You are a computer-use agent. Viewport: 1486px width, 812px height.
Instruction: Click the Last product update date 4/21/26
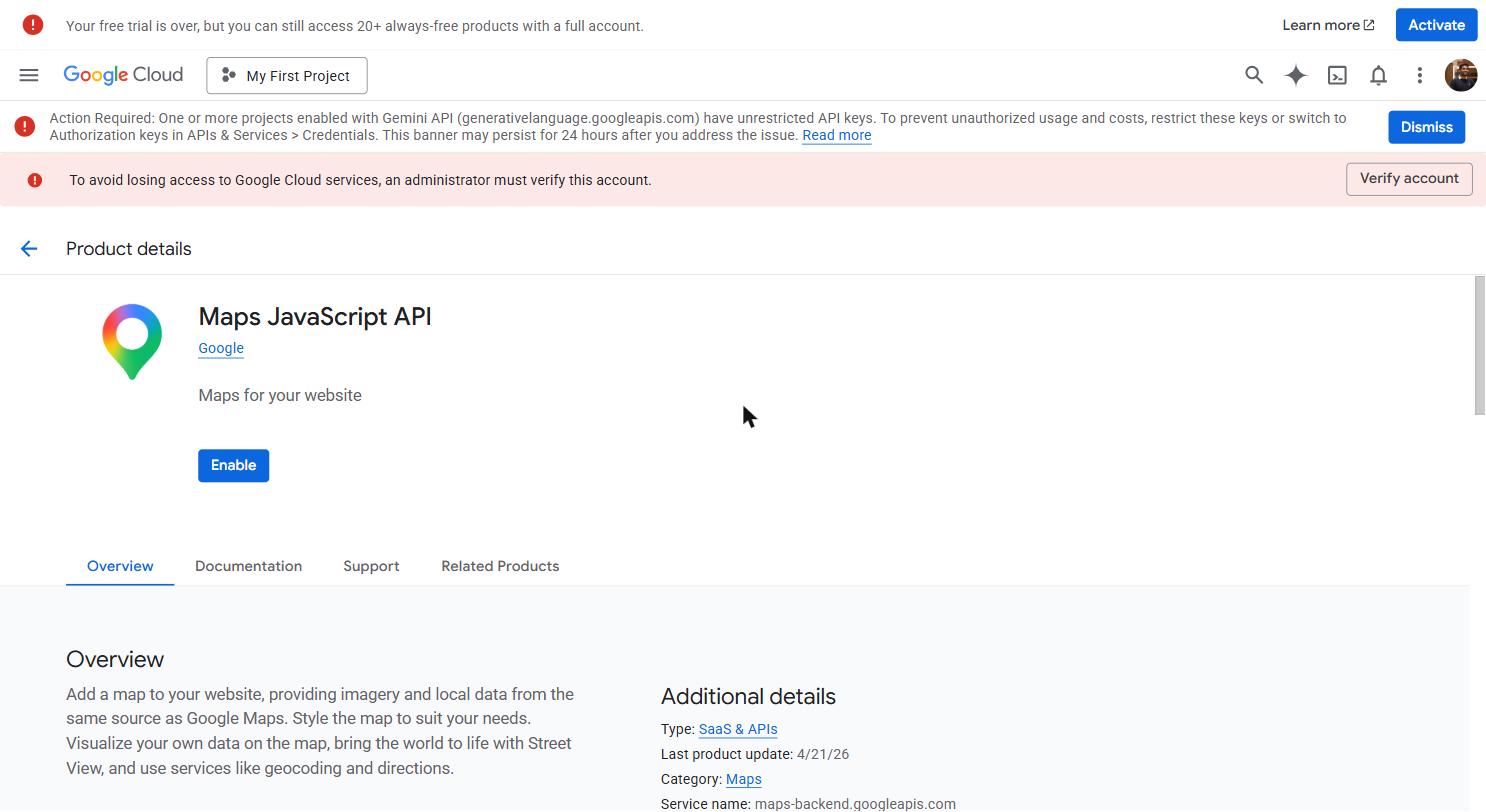tap(823, 754)
